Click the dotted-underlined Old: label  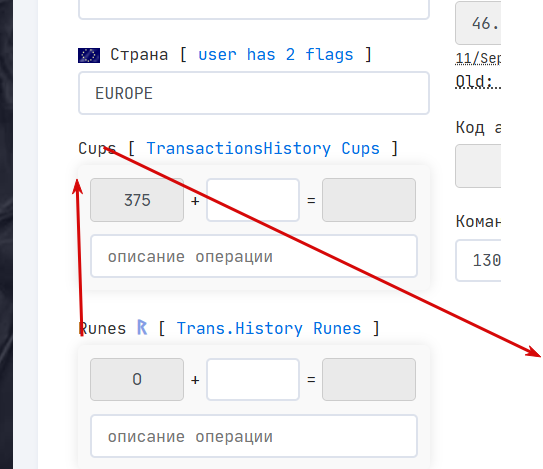point(478,82)
